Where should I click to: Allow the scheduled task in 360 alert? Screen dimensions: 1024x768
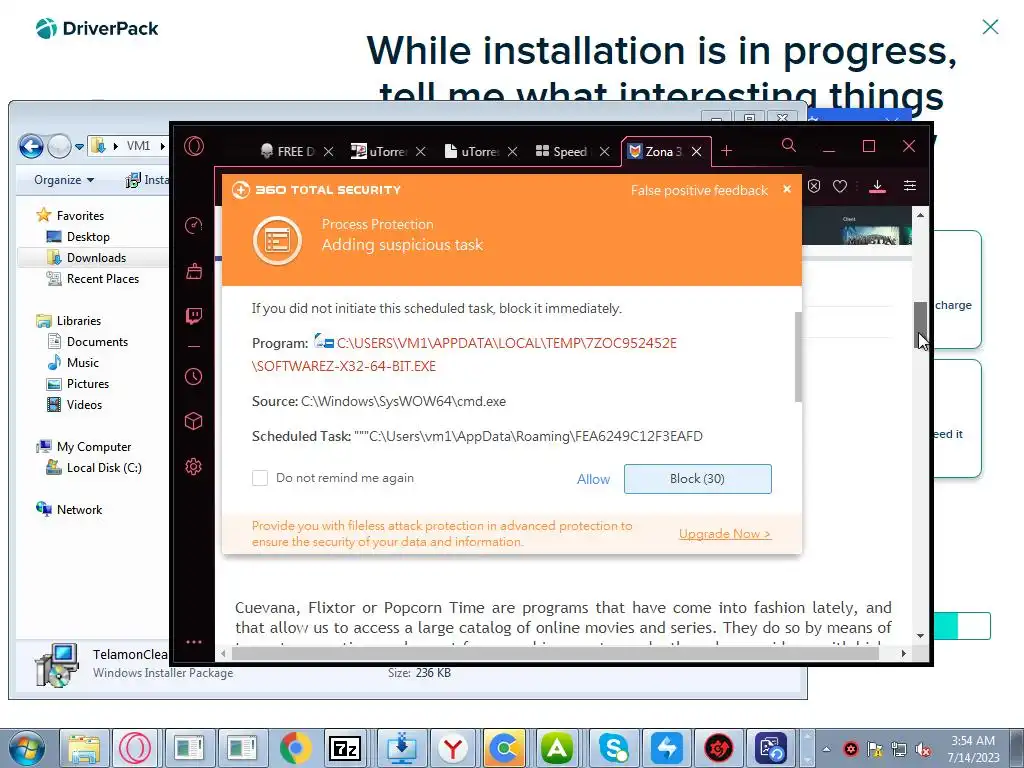click(x=593, y=479)
